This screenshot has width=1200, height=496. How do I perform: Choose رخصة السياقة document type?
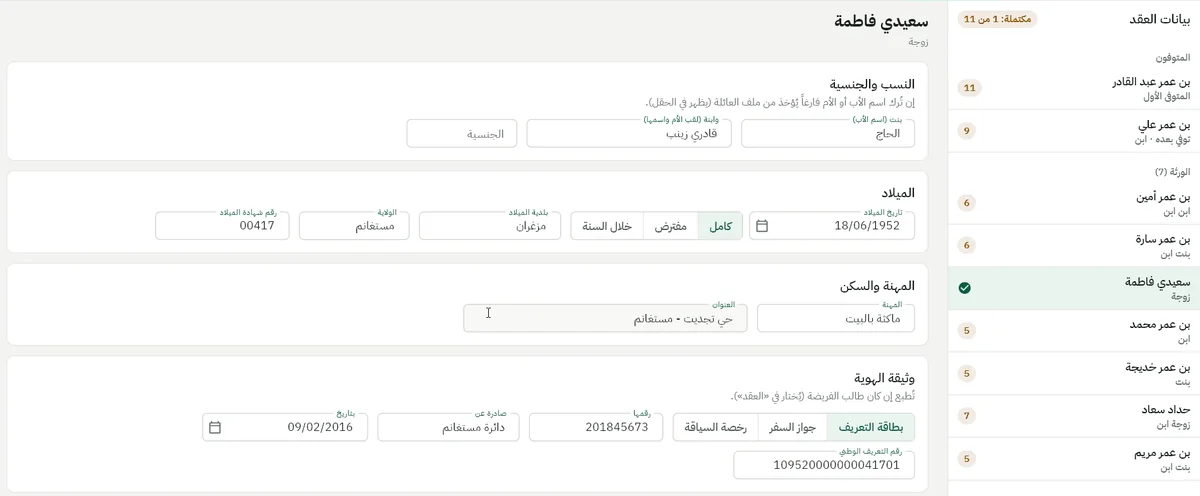[716, 427]
